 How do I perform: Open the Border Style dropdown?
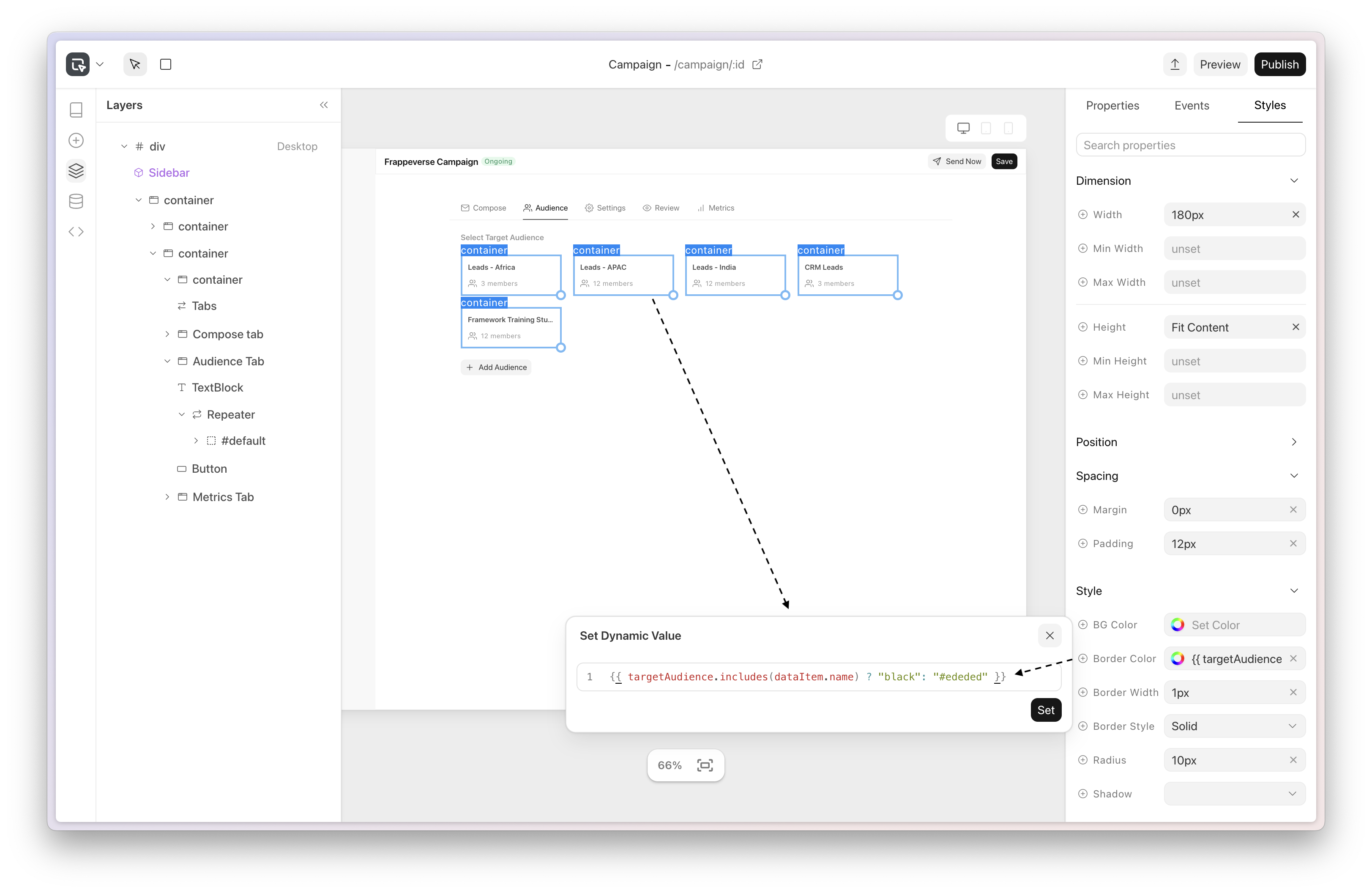coord(1234,726)
